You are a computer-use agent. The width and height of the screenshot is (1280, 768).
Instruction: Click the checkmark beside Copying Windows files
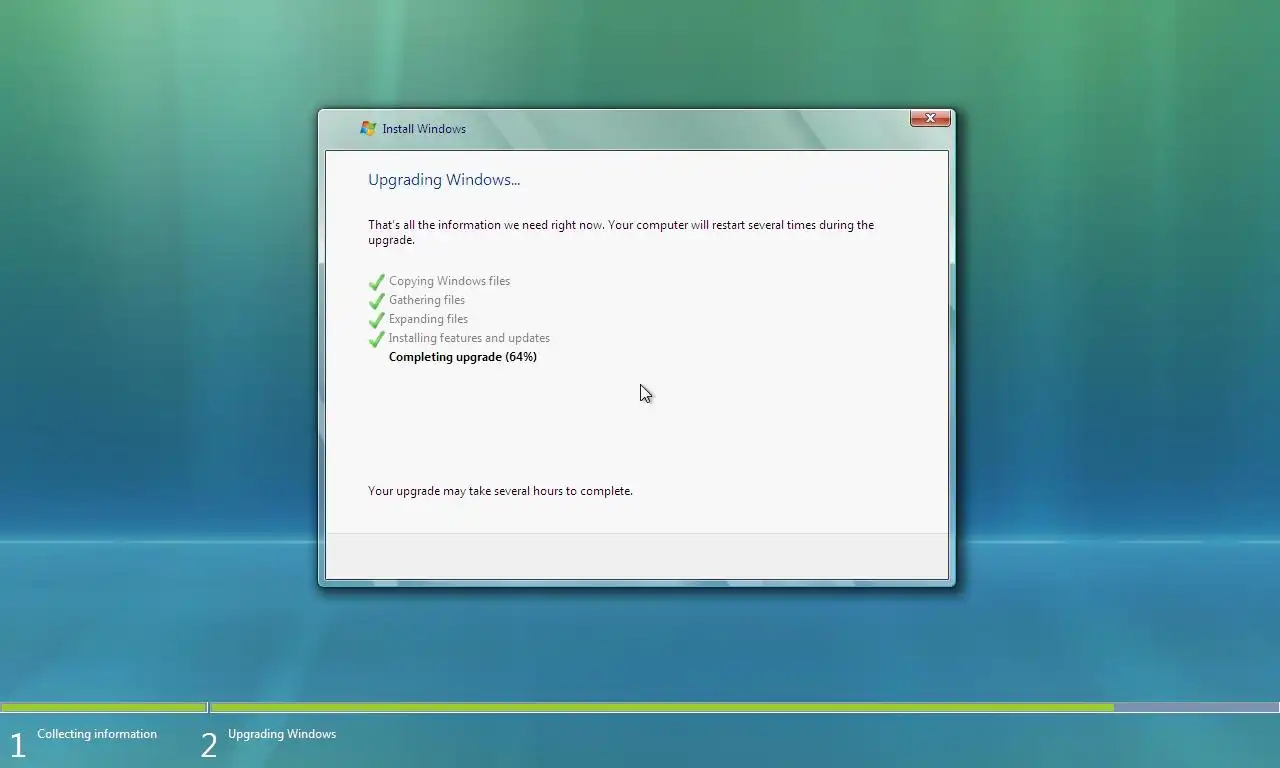click(x=377, y=282)
